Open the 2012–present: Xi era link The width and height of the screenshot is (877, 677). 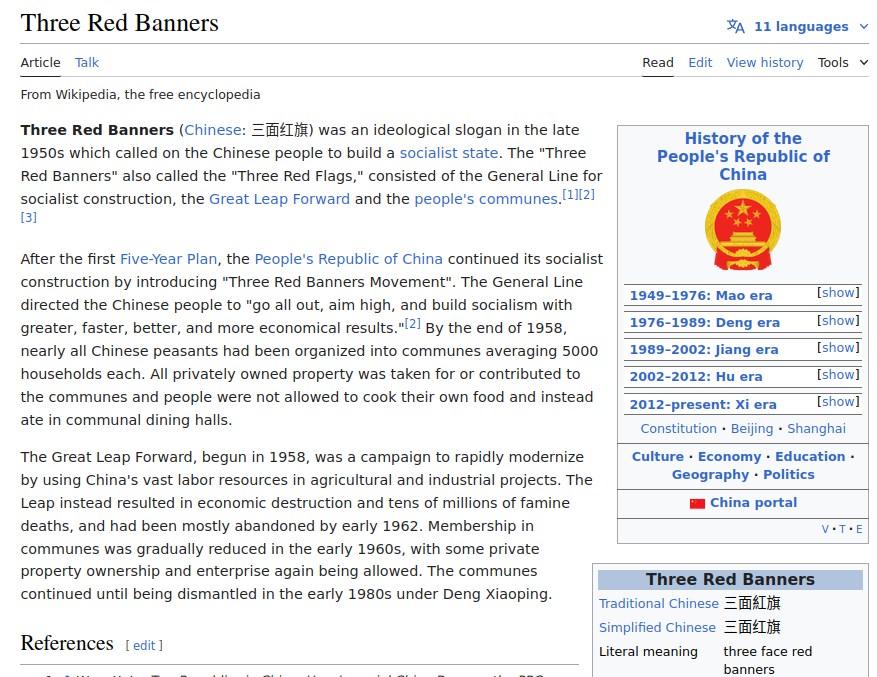[x=703, y=405]
